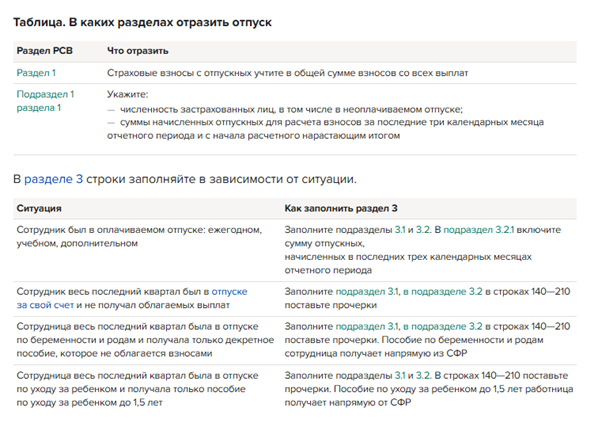
Task: Click the "Ситуация" column header
Action: (x=40, y=208)
